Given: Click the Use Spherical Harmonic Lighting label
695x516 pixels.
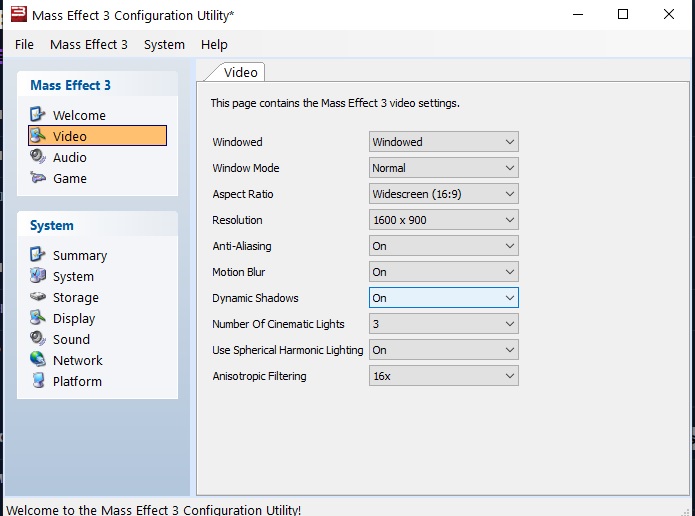Looking at the screenshot, I should (288, 350).
